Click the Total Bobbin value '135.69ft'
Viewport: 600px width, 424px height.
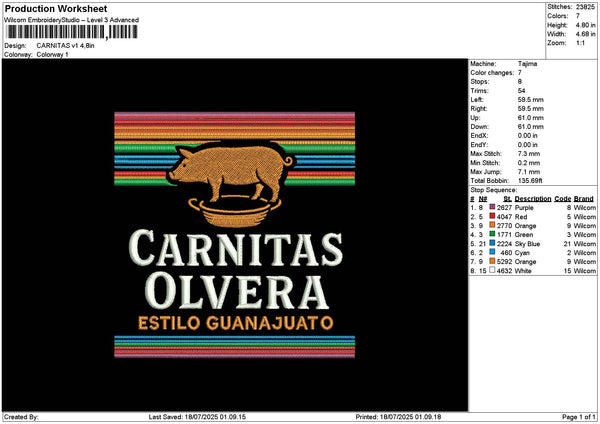(x=530, y=181)
